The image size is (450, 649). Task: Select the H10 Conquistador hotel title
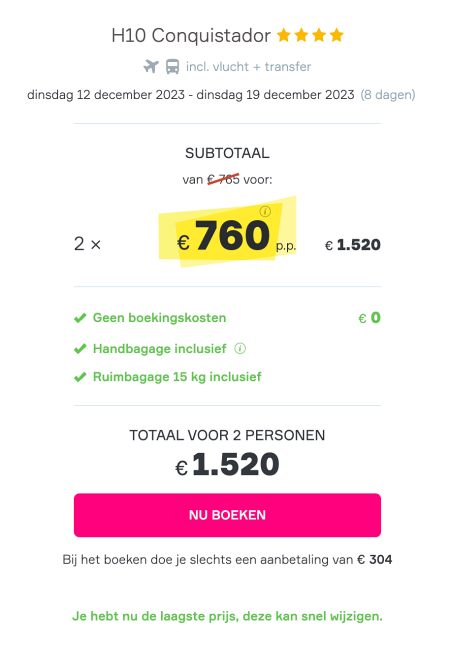pos(191,36)
